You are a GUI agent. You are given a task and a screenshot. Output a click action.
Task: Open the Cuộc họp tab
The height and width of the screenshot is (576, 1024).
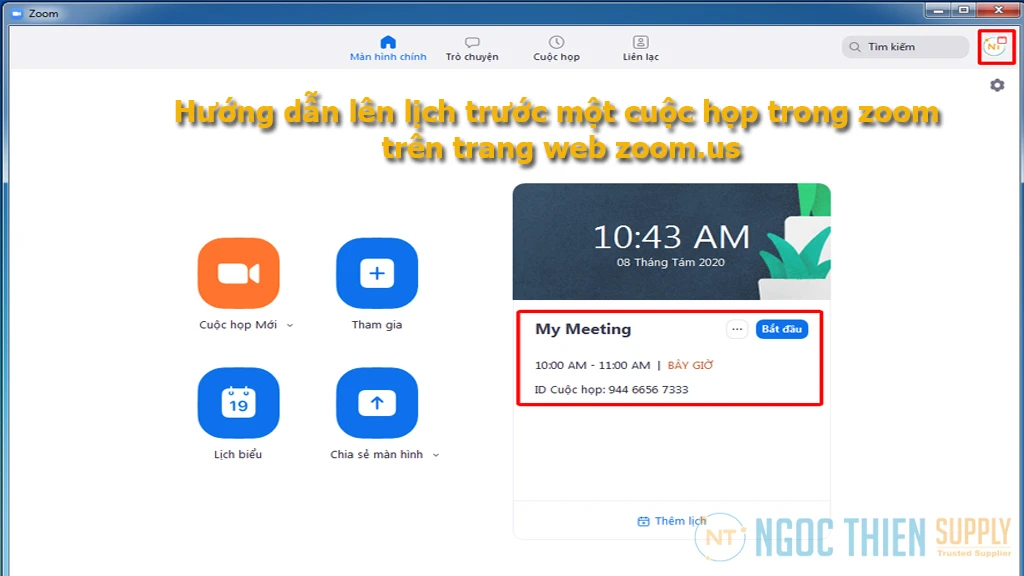tap(556, 47)
